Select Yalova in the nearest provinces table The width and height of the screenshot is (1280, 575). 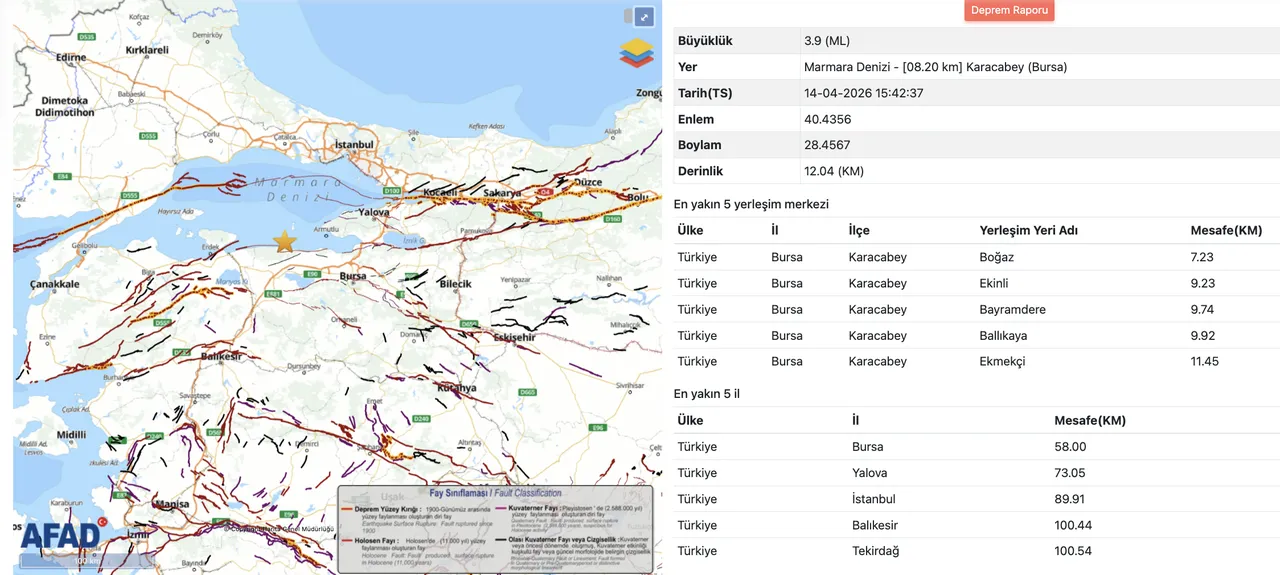(870, 473)
